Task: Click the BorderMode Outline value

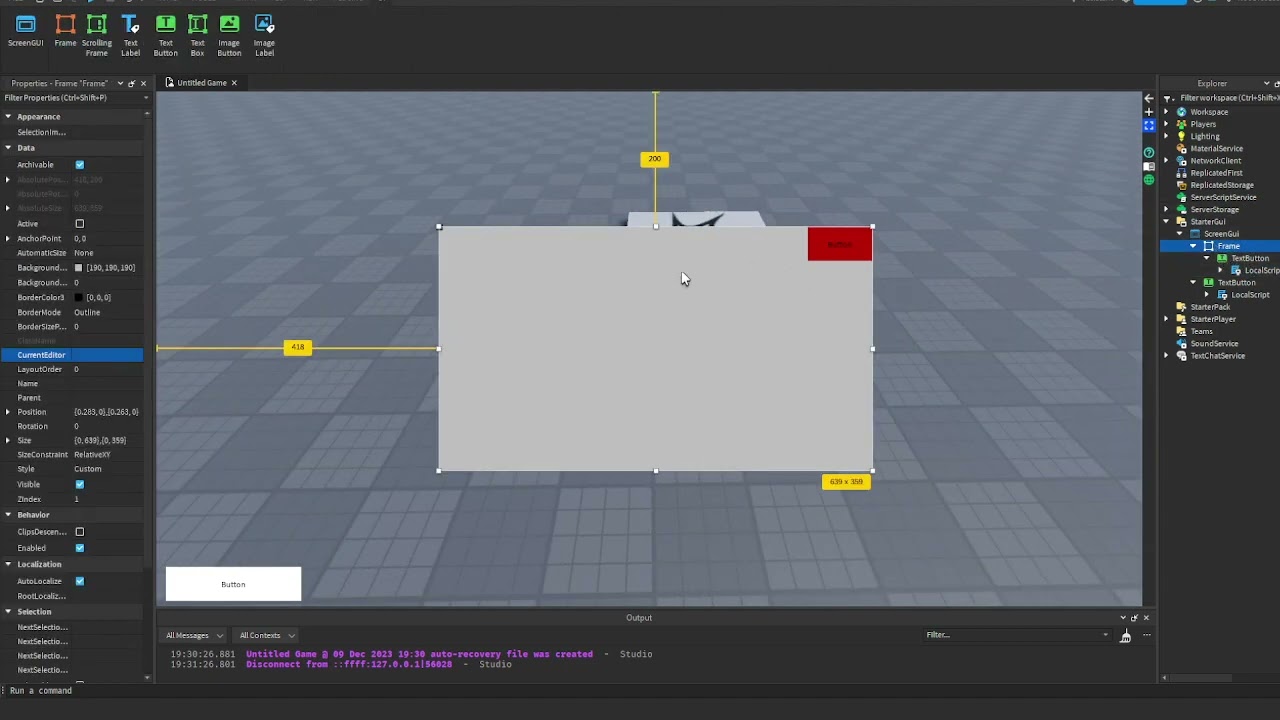Action: 87,312
